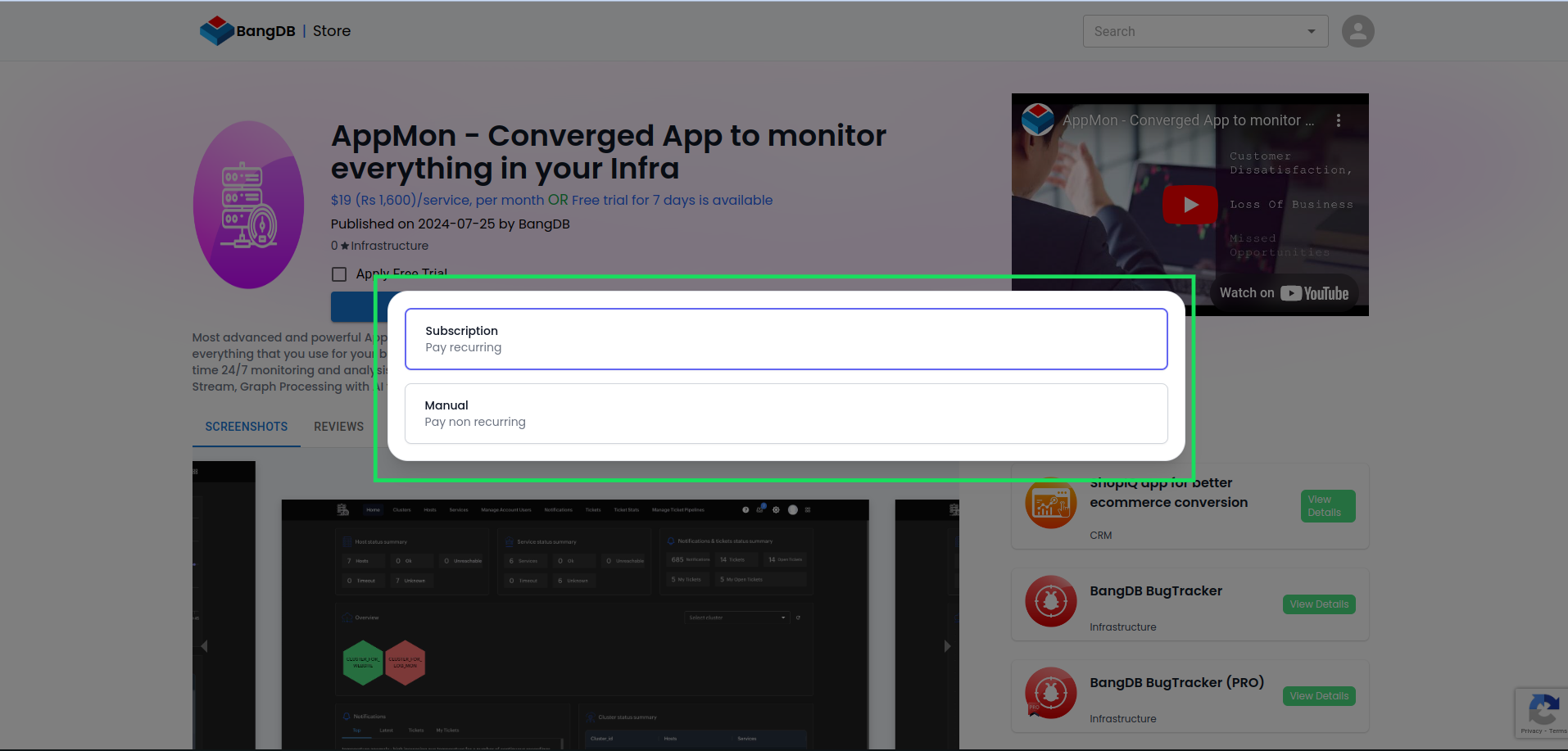1568x751 pixels.
Task: Click the reCAPTCHA badge
Action: pyautogui.click(x=1542, y=713)
